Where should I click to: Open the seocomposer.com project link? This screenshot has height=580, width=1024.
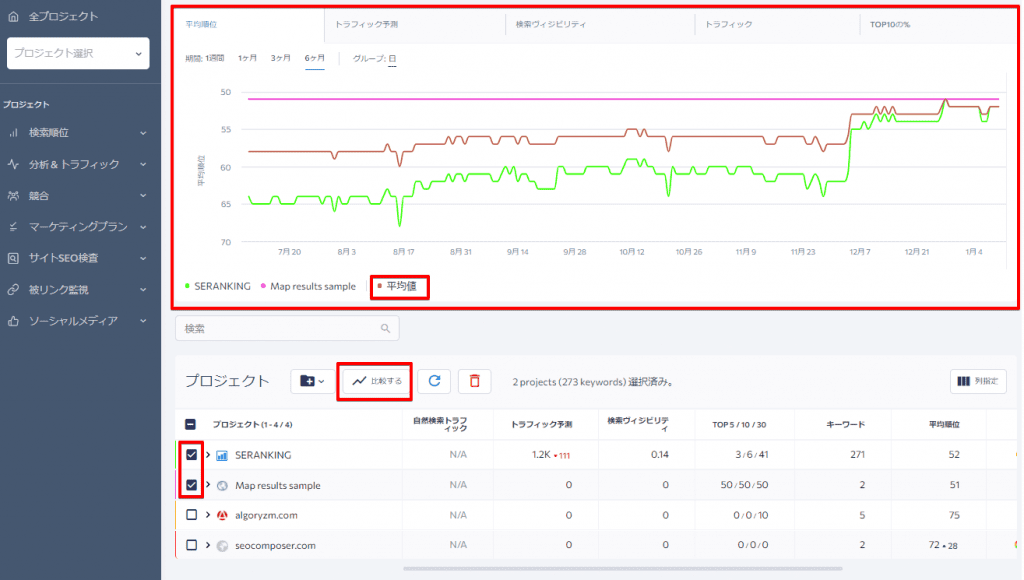(x=275, y=545)
